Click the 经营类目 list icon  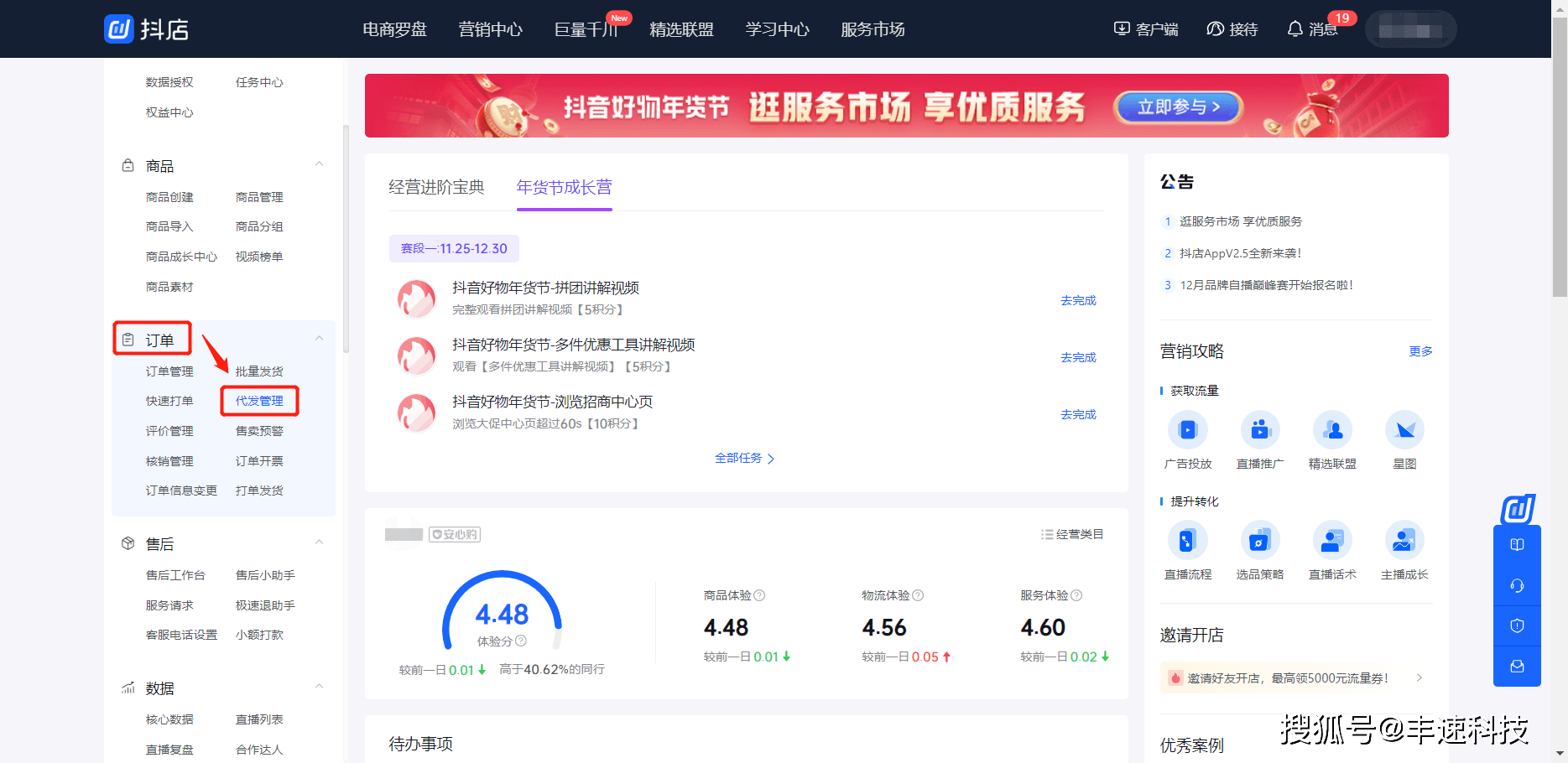point(1047,534)
